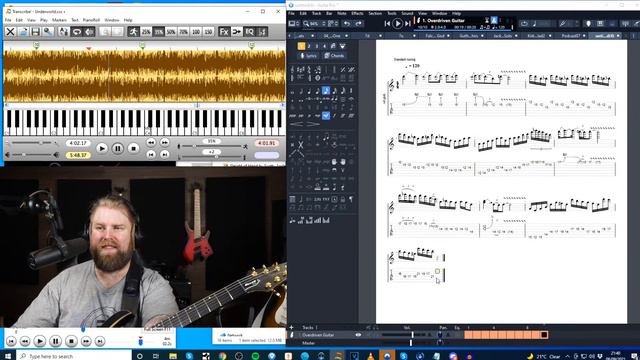Screen dimensions: 640x360
Task: Redo the last action in Guitar Pro
Action: pos(358,24)
